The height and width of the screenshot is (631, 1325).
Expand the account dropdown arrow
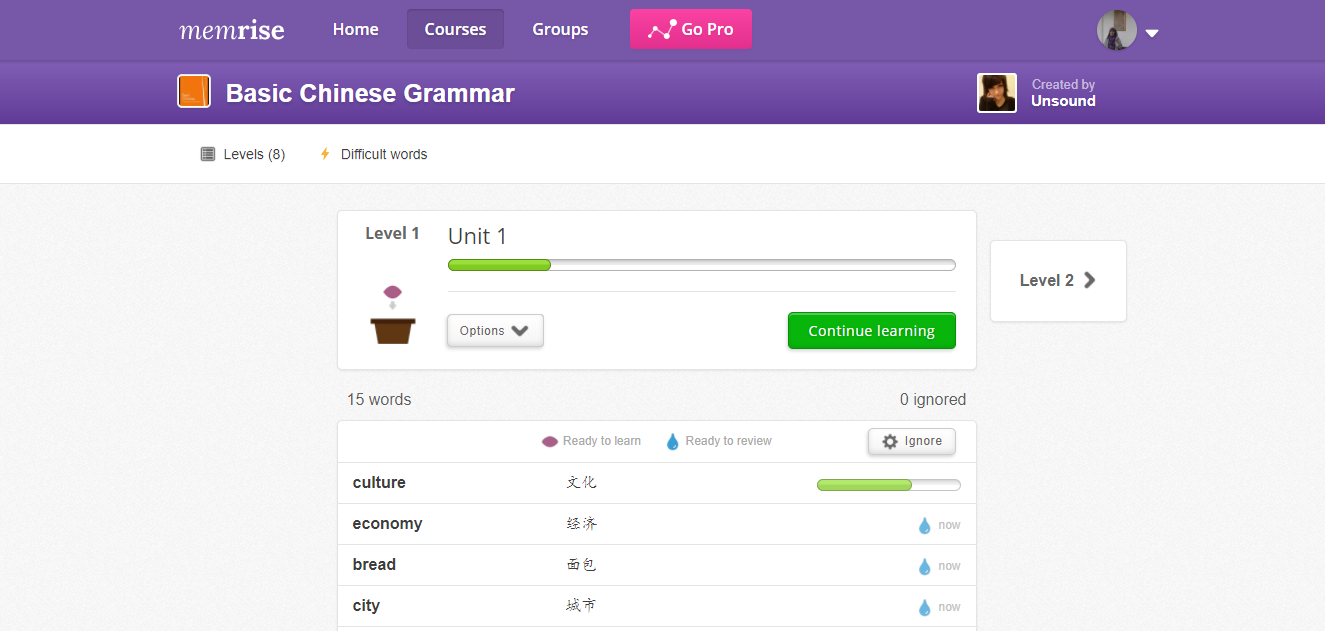(1152, 33)
